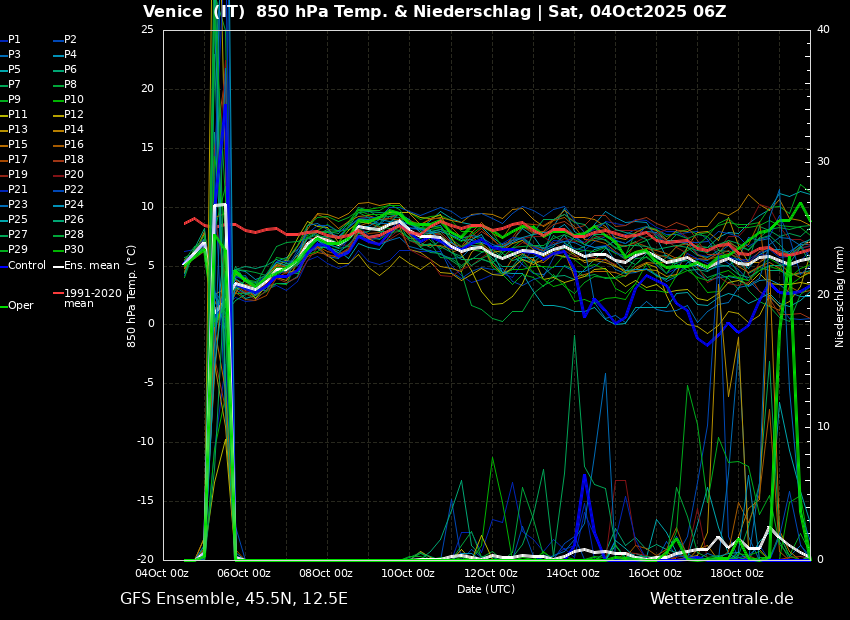Click the Ens. mean white line marker

point(57,264)
